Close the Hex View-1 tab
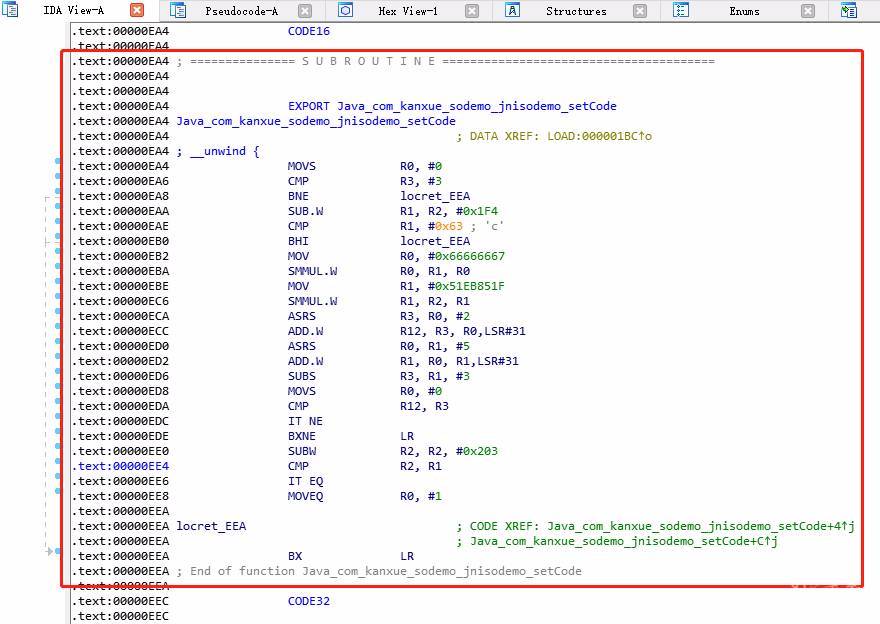880x624 pixels. tap(472, 11)
